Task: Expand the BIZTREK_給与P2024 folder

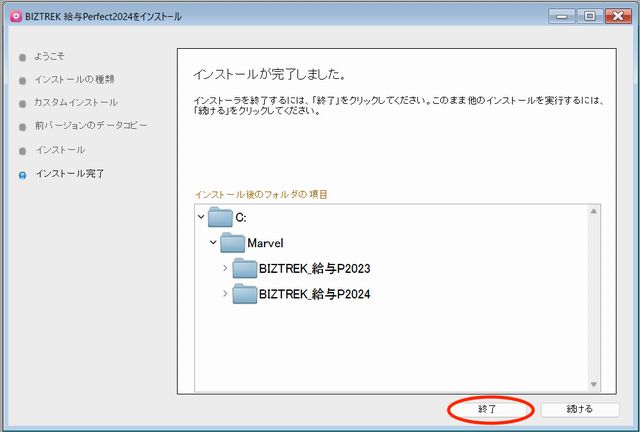Action: (225, 294)
